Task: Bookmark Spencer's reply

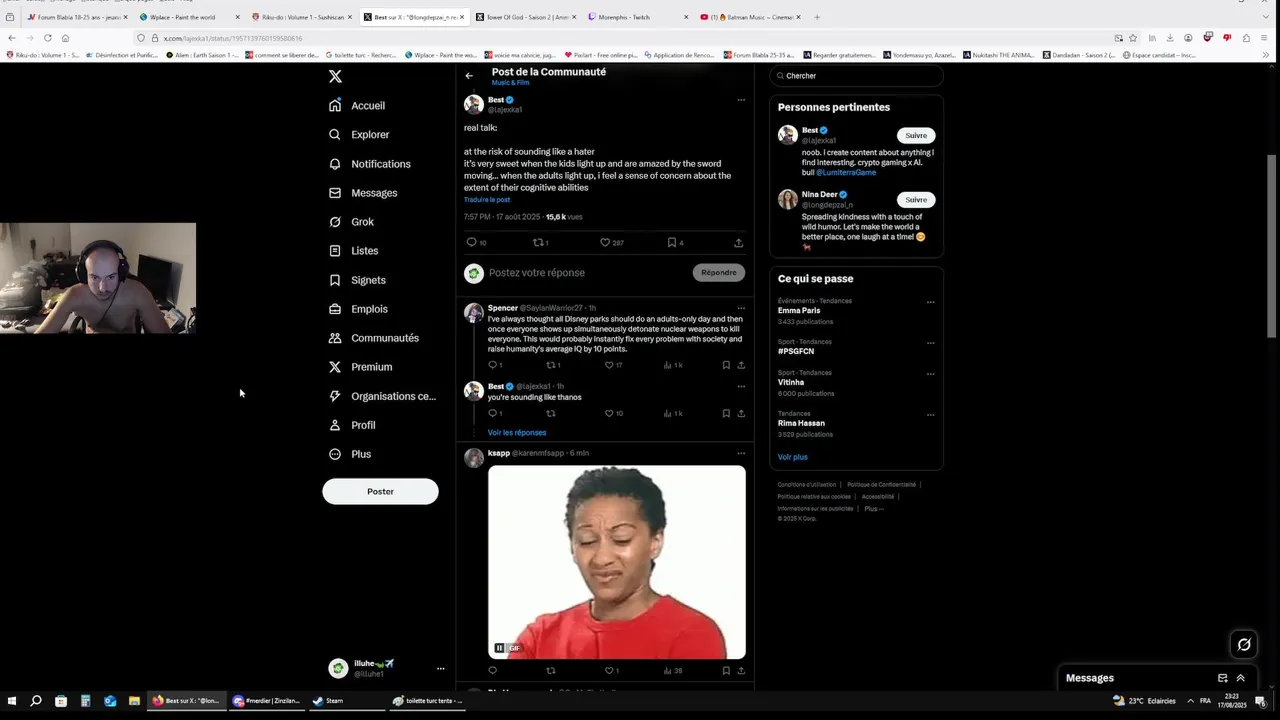Action: 726,365
